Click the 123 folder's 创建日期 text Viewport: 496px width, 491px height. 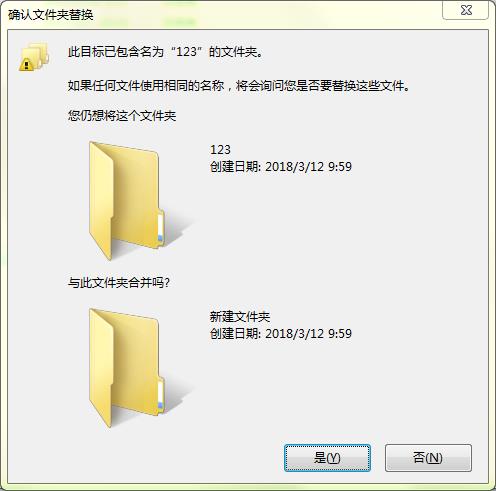click(281, 166)
